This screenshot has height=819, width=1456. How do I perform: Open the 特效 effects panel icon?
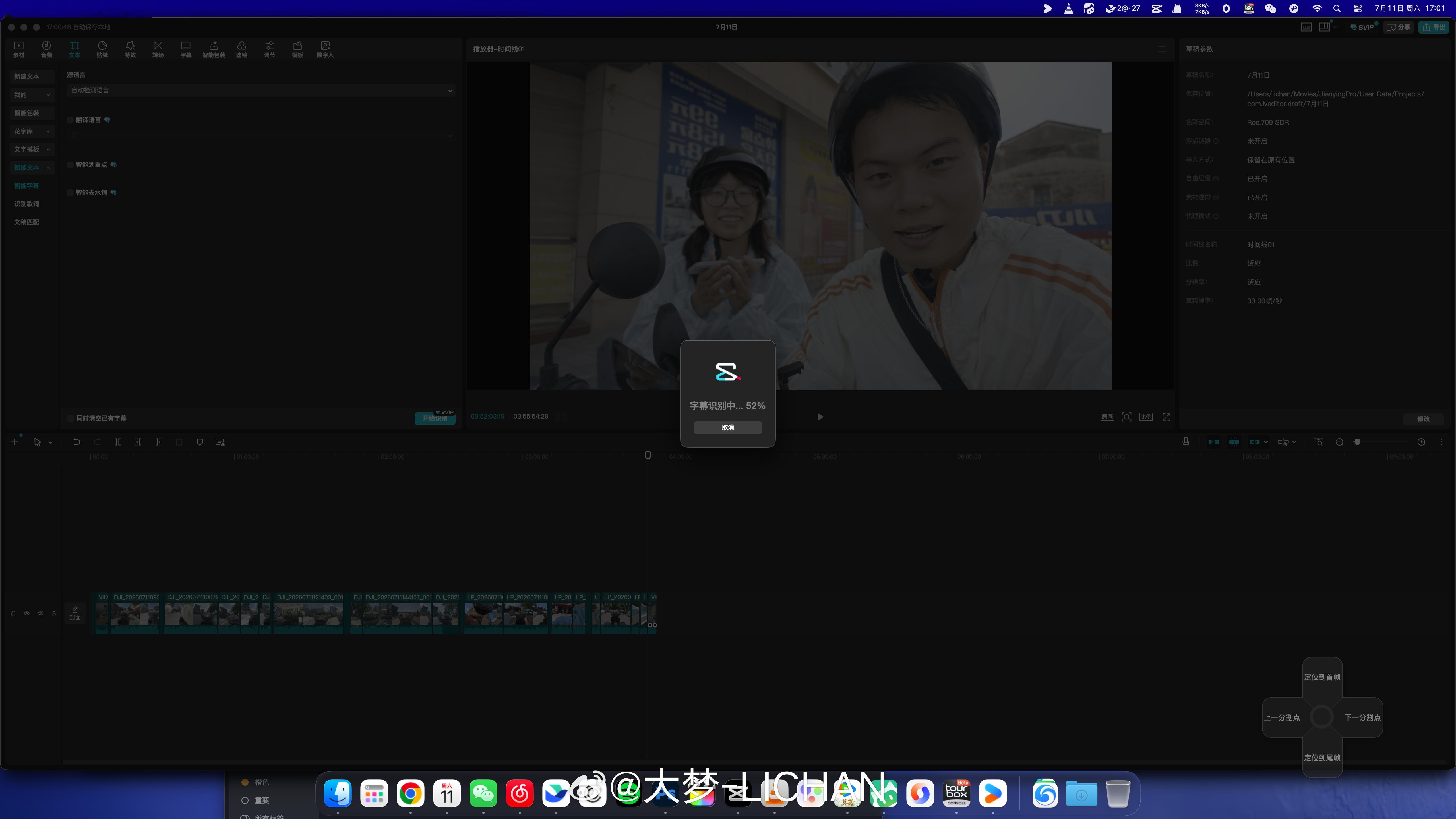pyautogui.click(x=130, y=49)
